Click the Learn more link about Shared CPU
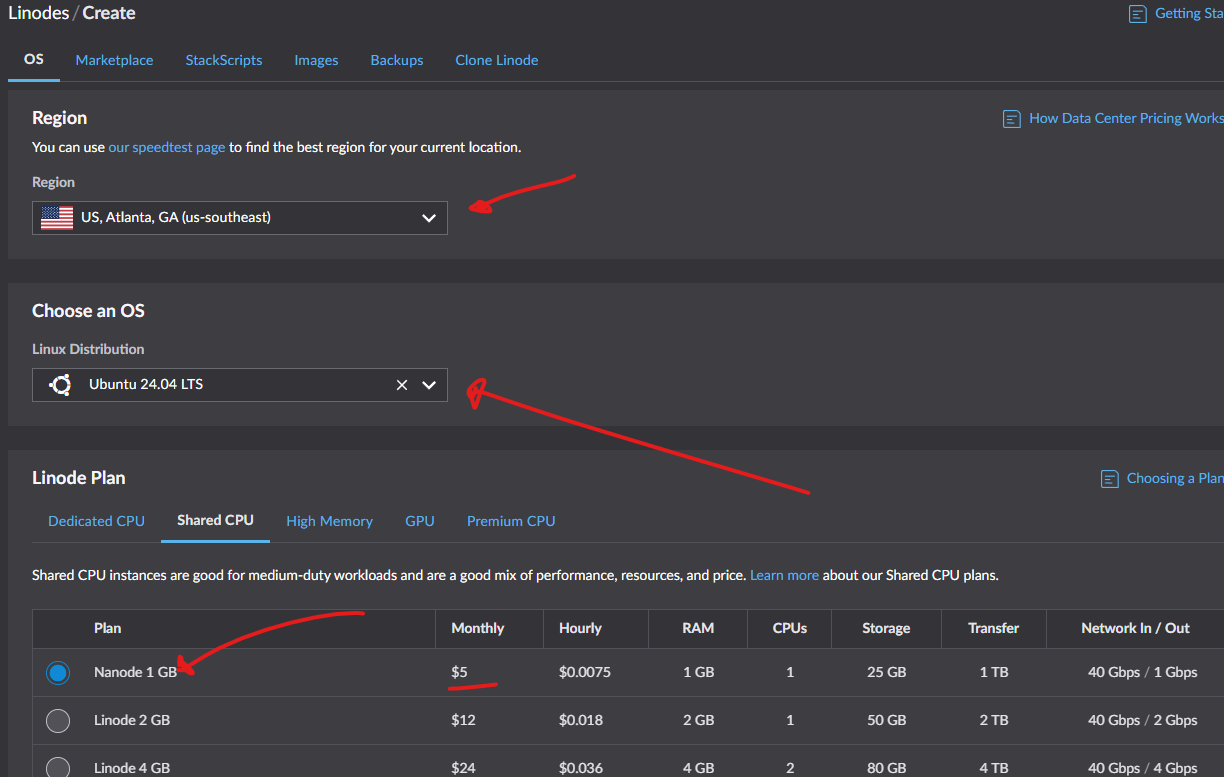The height and width of the screenshot is (777, 1224). tap(784, 575)
